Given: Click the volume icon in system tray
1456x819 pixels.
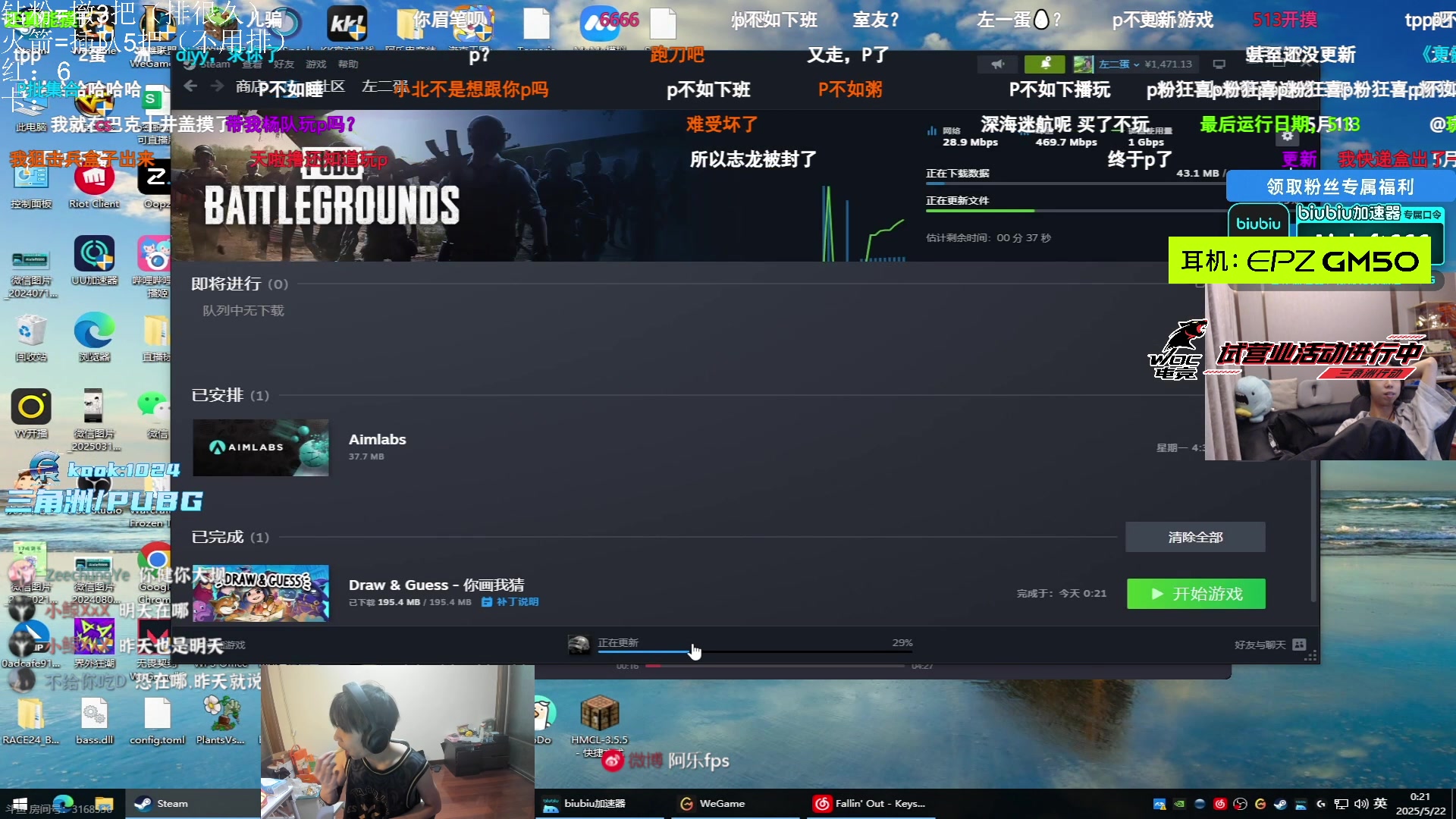Looking at the screenshot, I should (1360, 804).
